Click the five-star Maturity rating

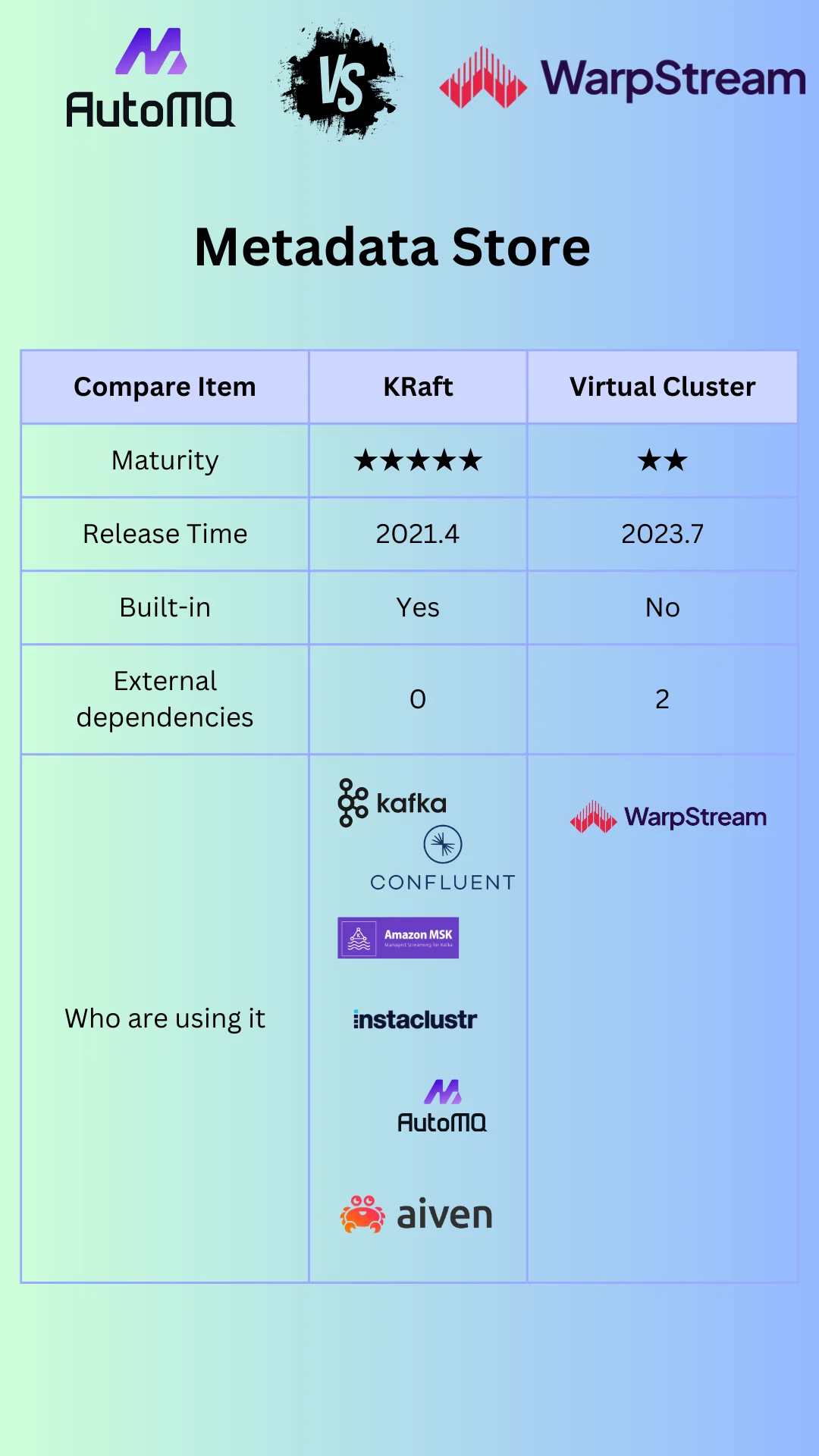tap(418, 460)
